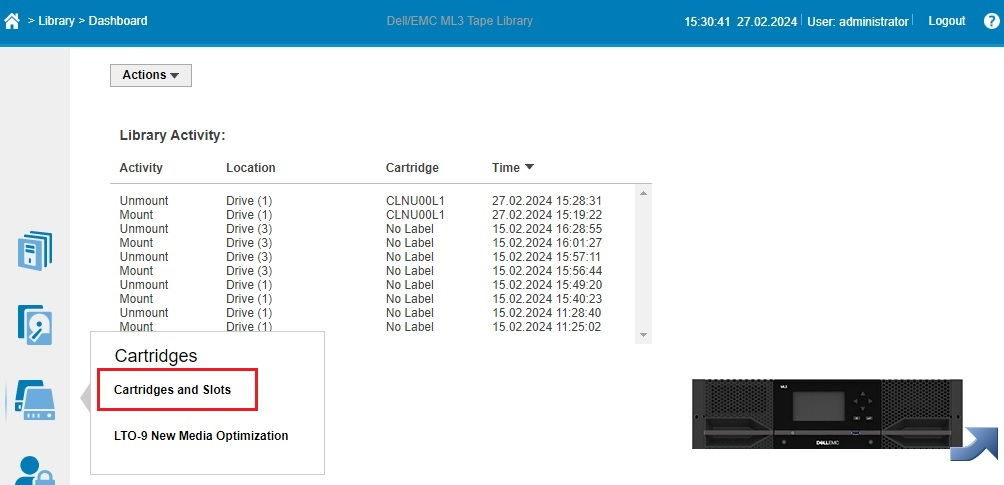Select timestamp 15.02.2024 15:57:11

click(546, 257)
